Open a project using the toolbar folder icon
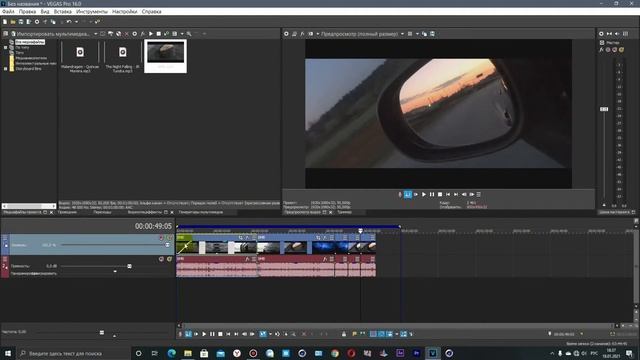This screenshot has height=360, width=640. (x=13, y=22)
